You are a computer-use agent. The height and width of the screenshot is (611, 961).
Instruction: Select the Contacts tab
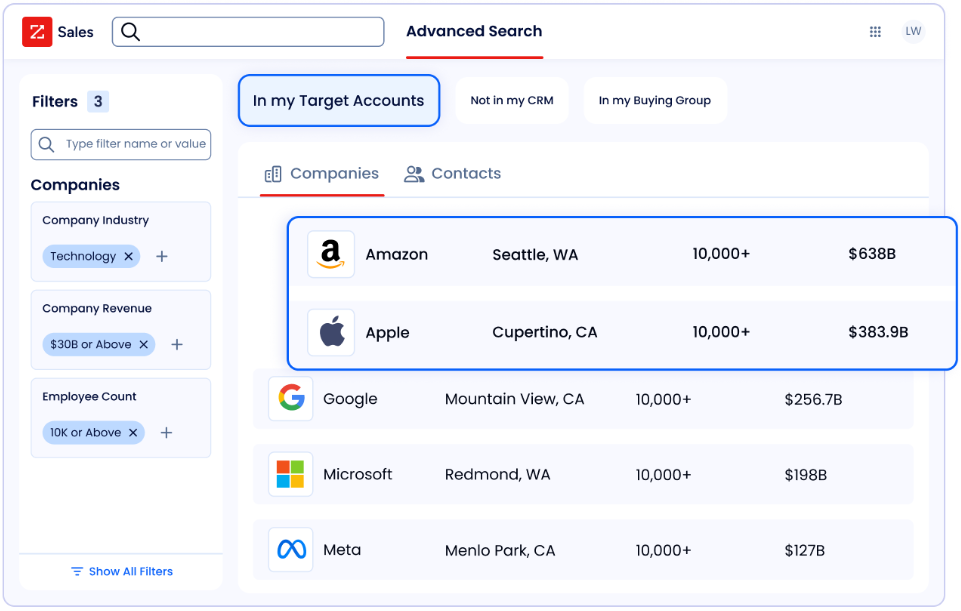click(452, 174)
